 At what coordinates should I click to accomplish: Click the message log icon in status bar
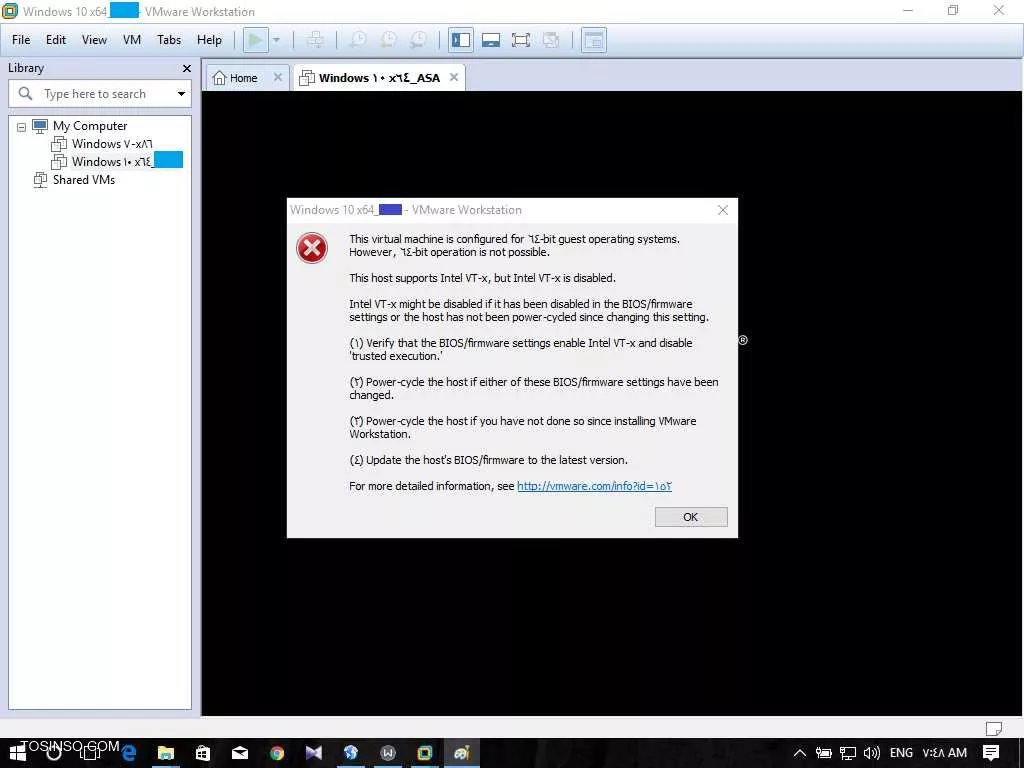[x=993, y=728]
